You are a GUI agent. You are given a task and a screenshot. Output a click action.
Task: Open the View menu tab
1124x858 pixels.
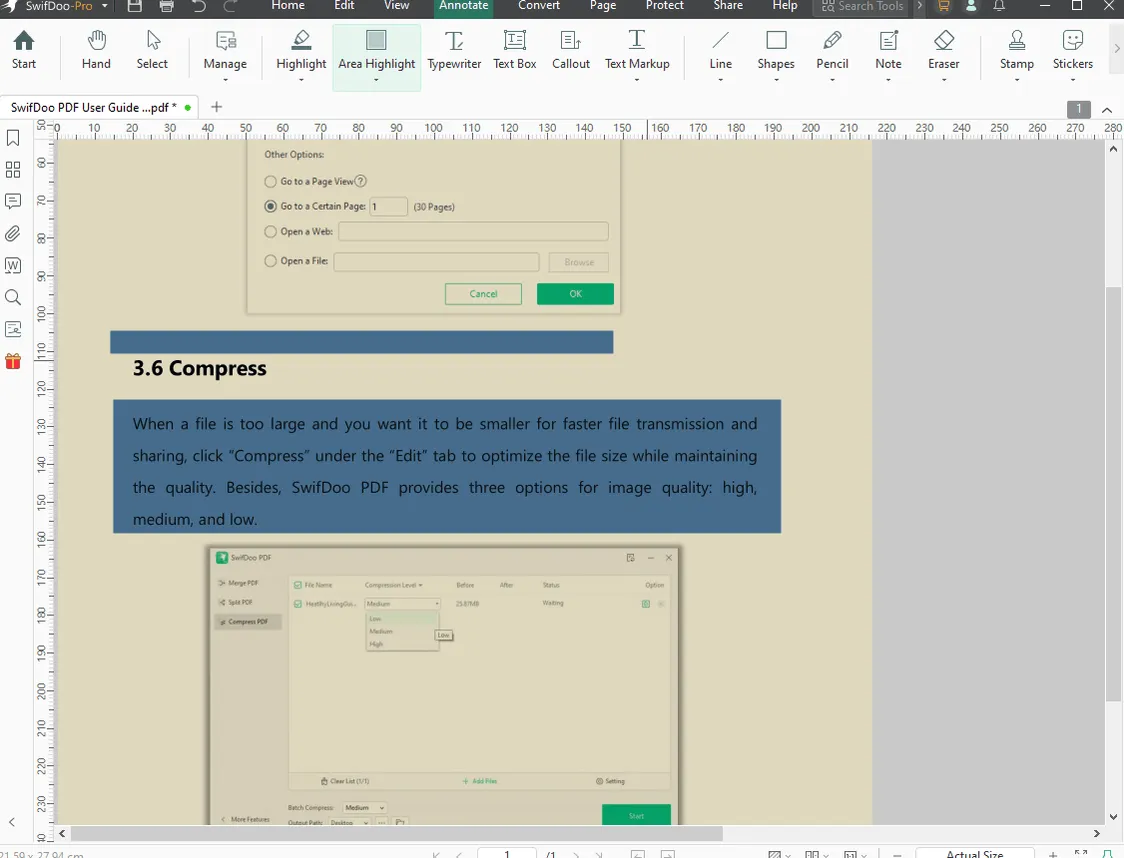396,6
